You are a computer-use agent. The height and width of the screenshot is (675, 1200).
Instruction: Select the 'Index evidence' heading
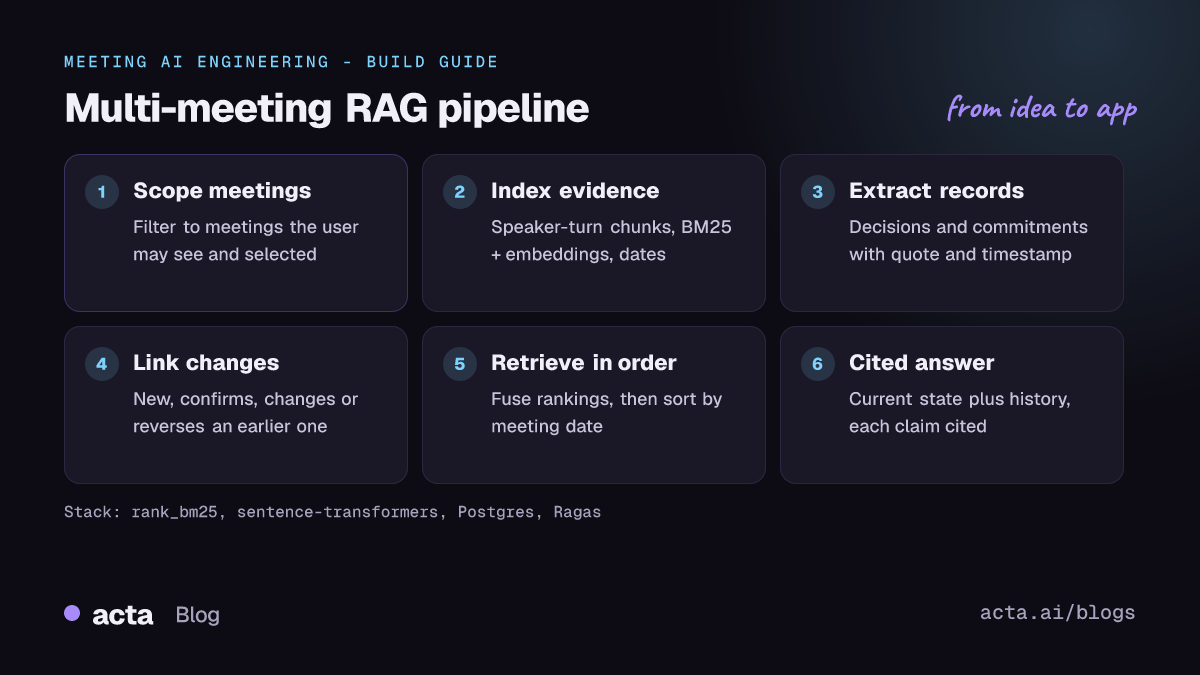[575, 191]
